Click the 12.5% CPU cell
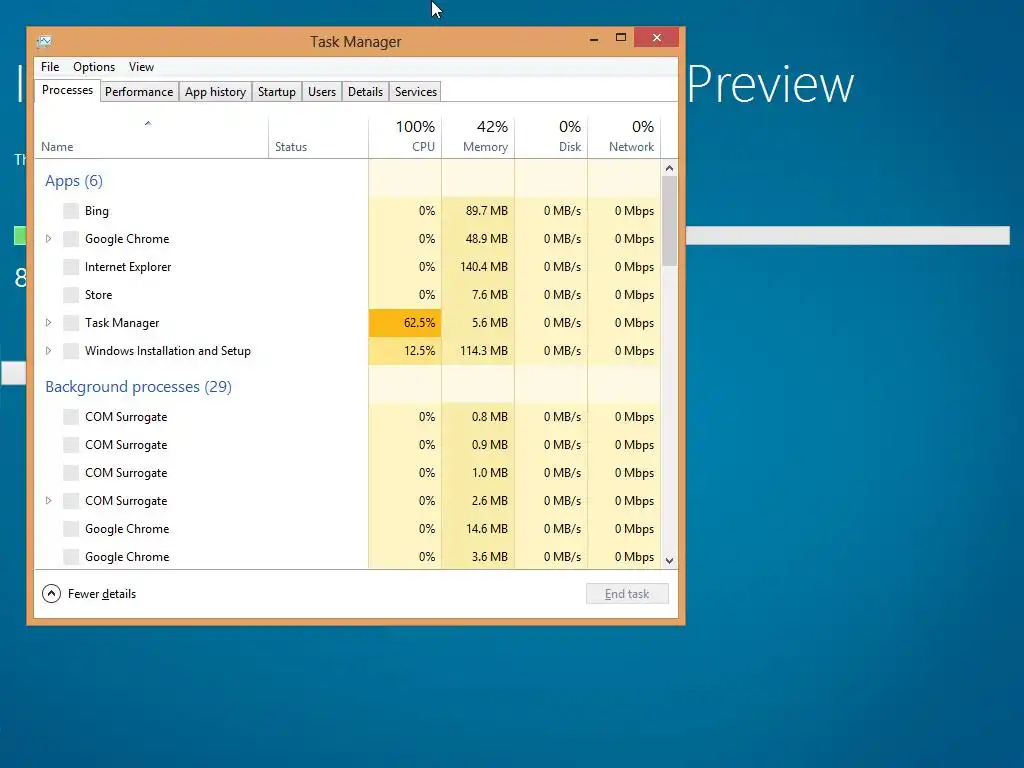Screen dimensions: 1024x768 pyautogui.click(x=405, y=351)
